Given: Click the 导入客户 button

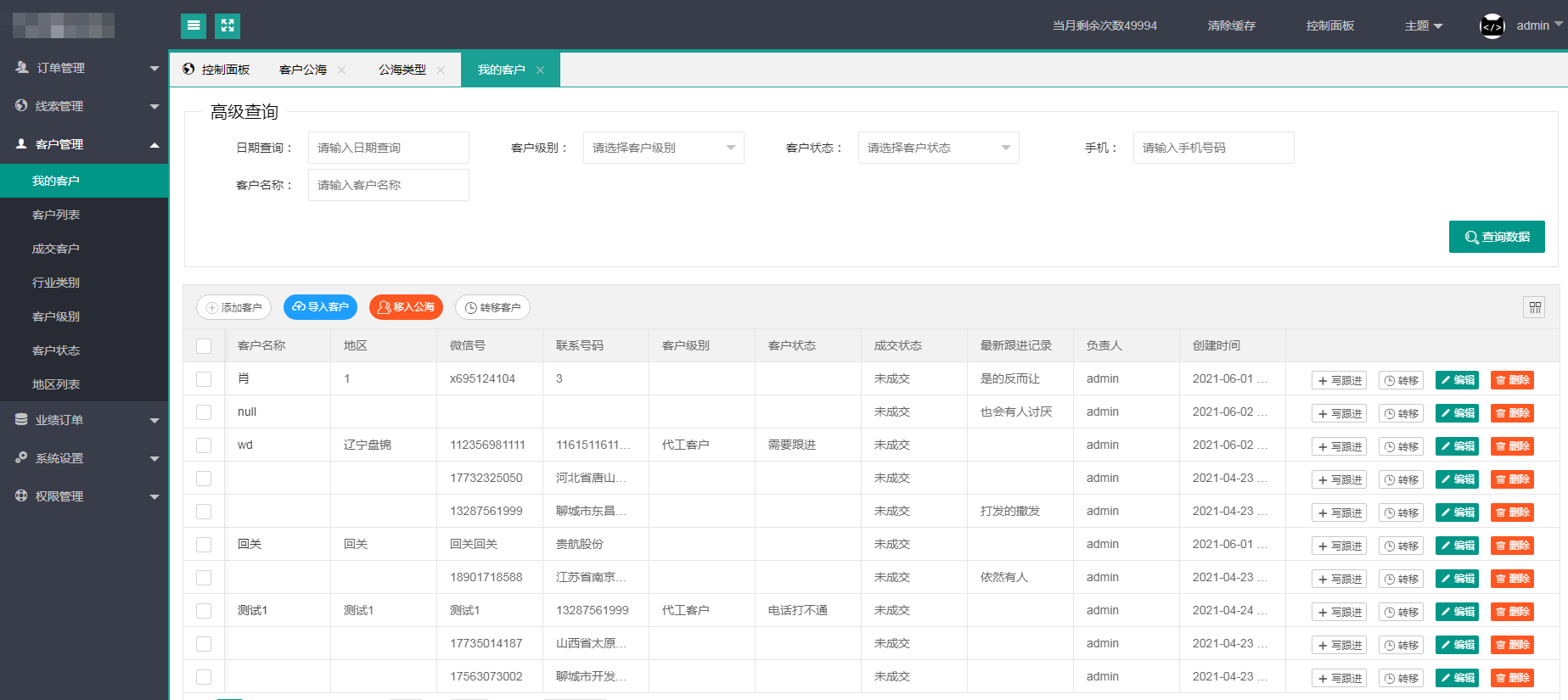Looking at the screenshot, I should pyautogui.click(x=320, y=307).
